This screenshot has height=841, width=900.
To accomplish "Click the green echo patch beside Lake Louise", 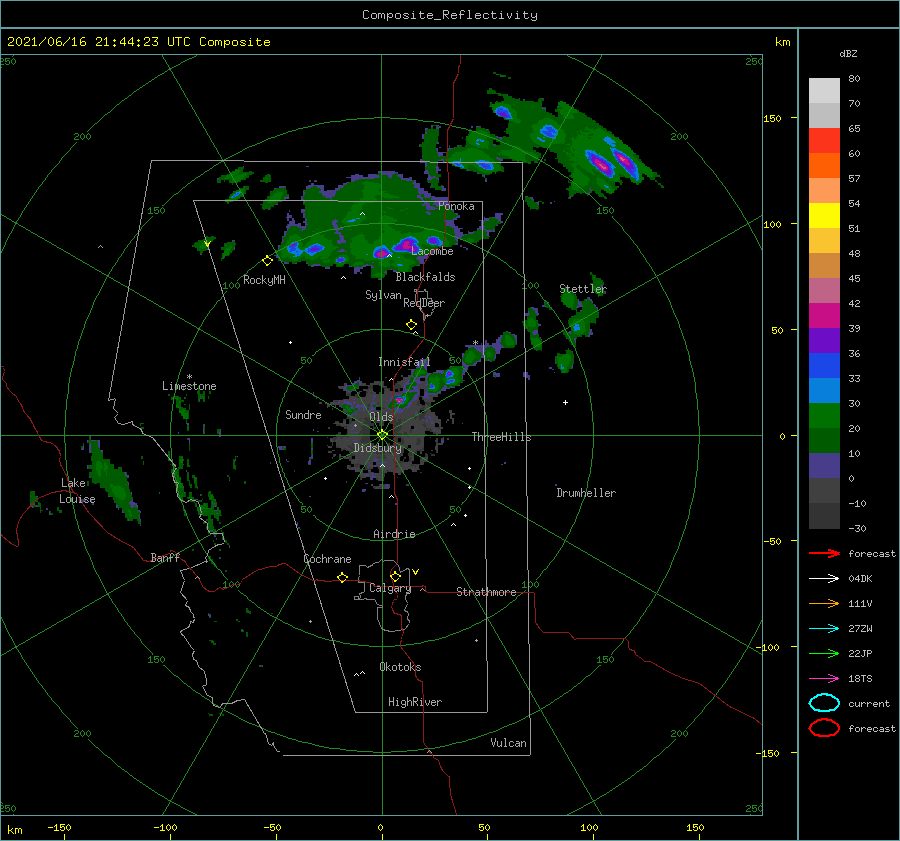I will point(114,481).
